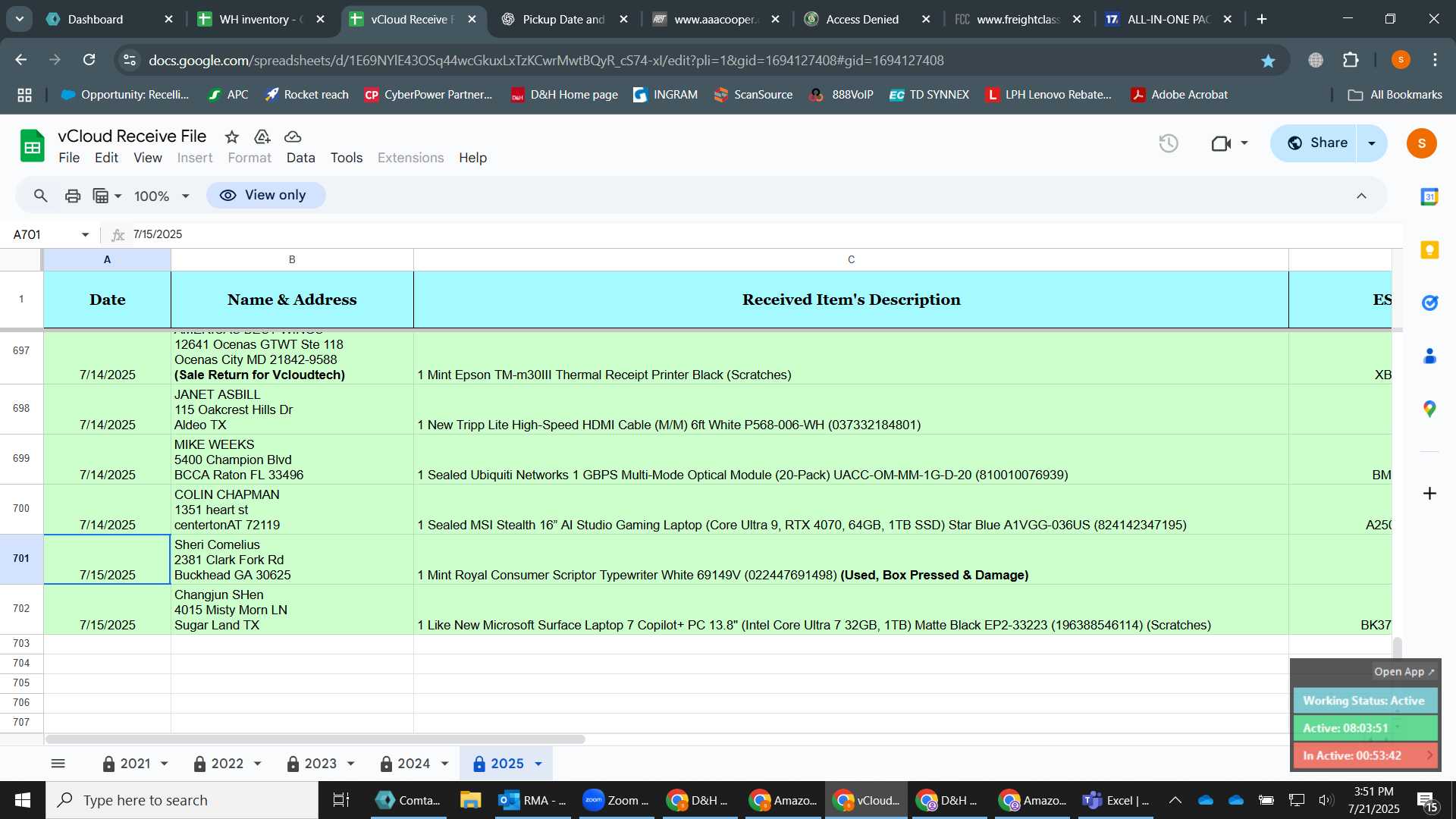Open the Chrome apps grid icon
Screen dimensions: 1456x819
click(25, 95)
